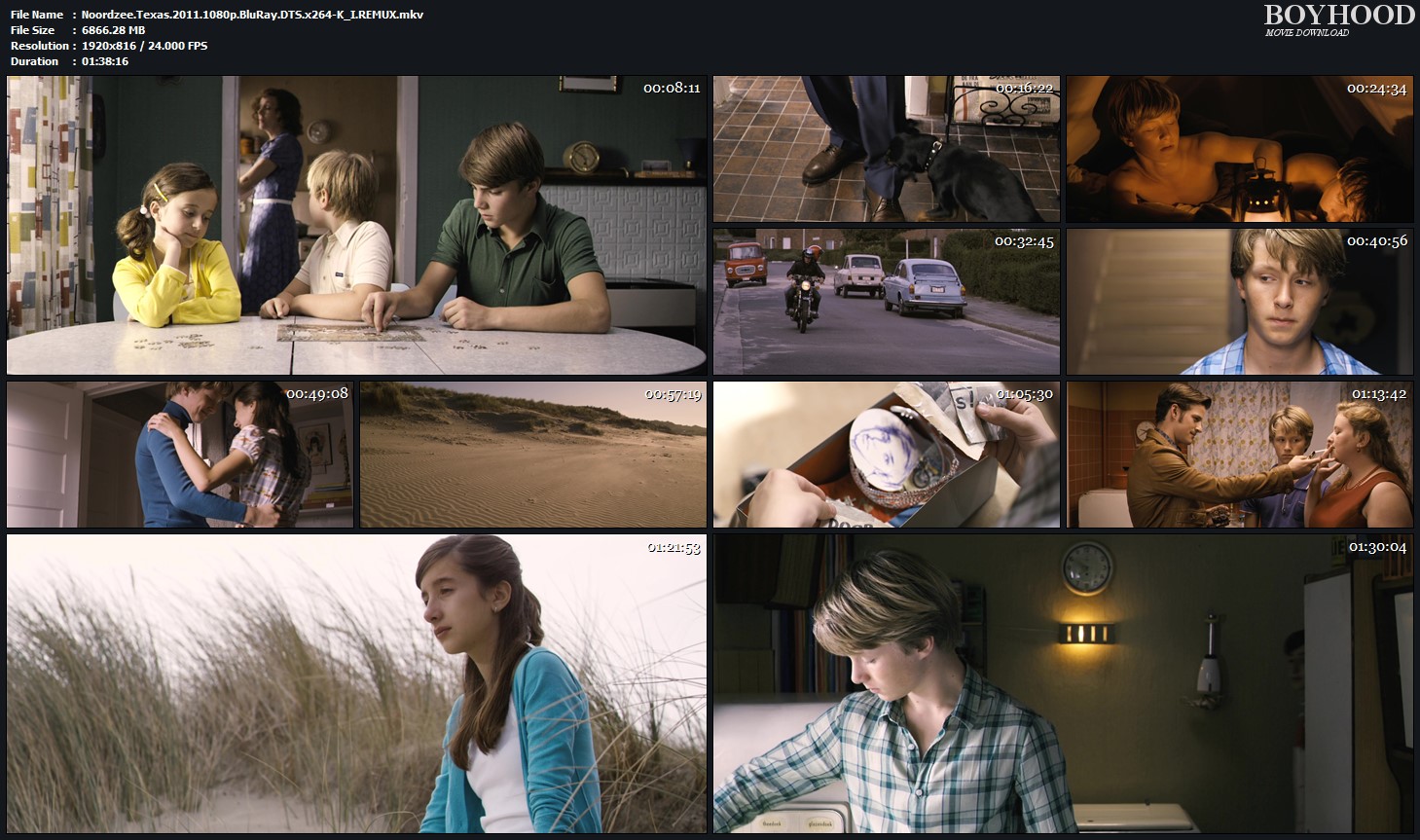This screenshot has height=840, width=1420.
Task: Open the lantern-lit scene thumbnail at 00:24:34
Action: [x=1238, y=149]
